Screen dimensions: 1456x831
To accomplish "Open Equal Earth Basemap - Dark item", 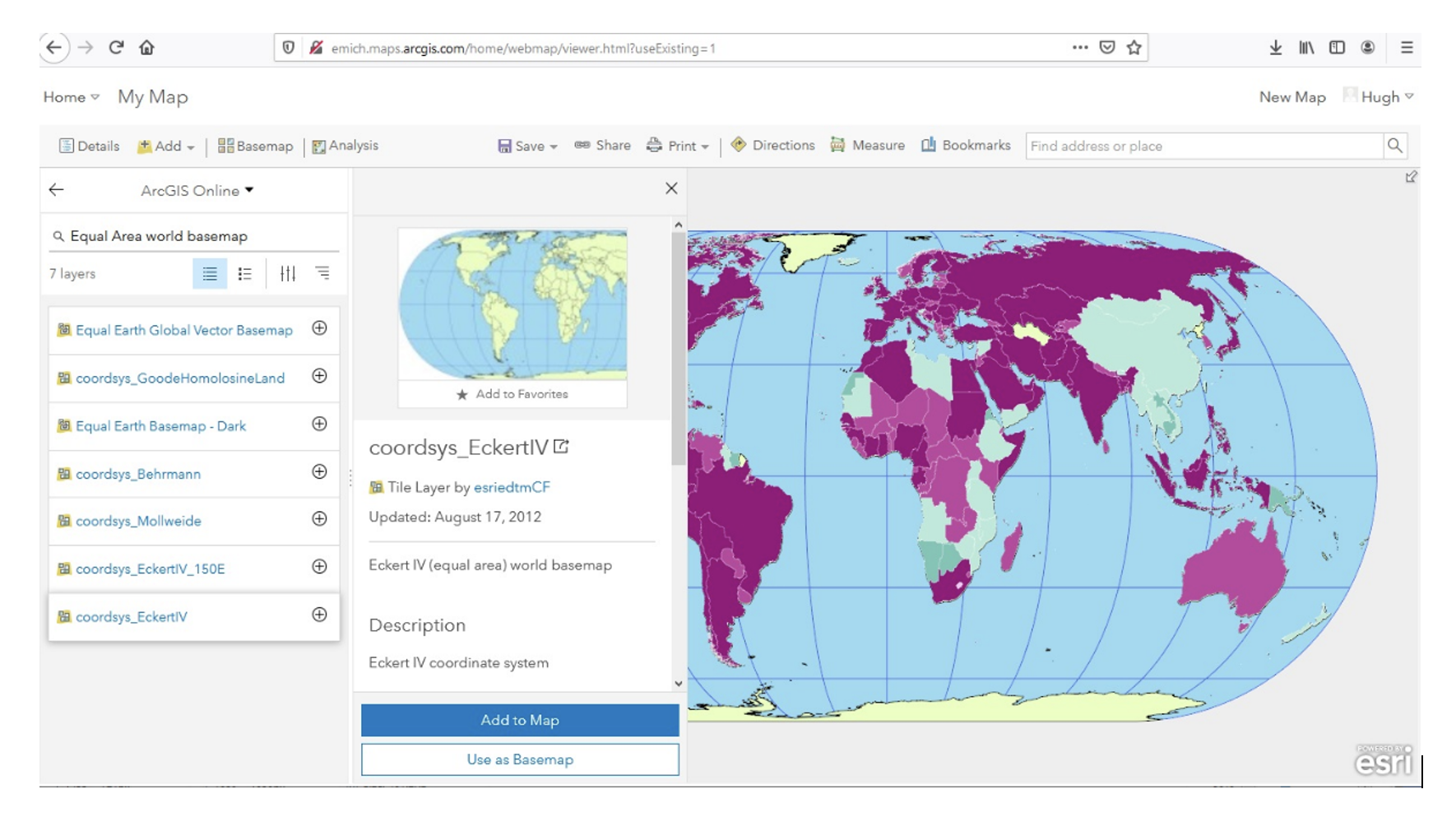I will (160, 426).
